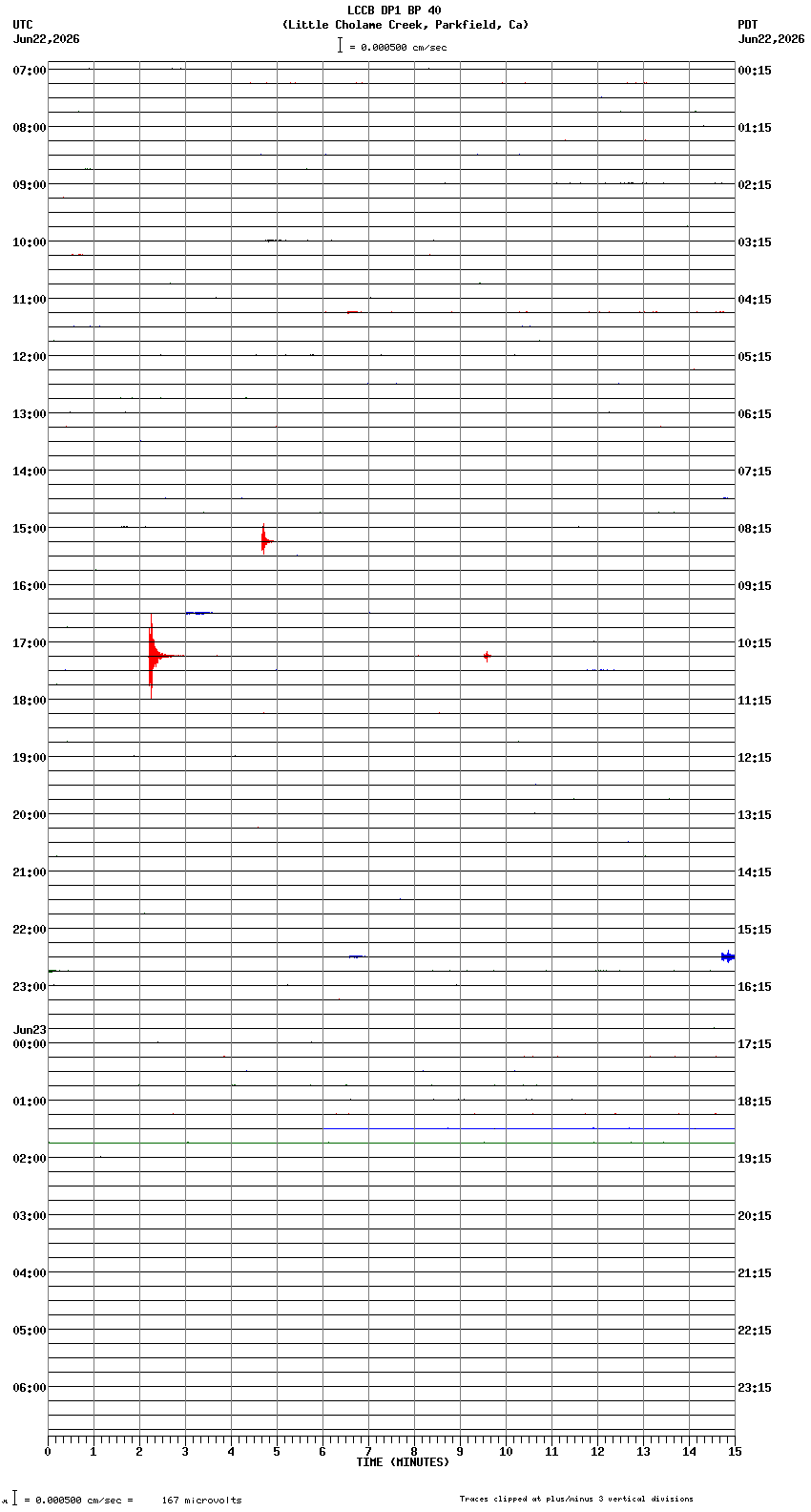Click the station title 'LCCB DP1 BP 40'
Image resolution: width=811 pixels, height=1512 pixels.
point(394,10)
